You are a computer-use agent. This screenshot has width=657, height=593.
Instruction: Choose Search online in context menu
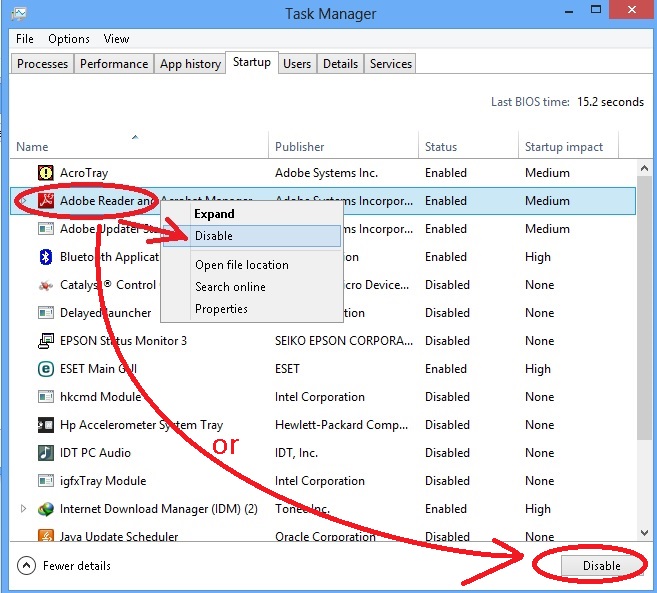252,287
